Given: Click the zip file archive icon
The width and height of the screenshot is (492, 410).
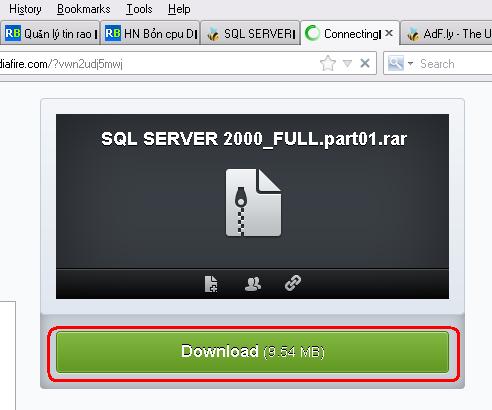Looking at the screenshot, I should click(253, 202).
